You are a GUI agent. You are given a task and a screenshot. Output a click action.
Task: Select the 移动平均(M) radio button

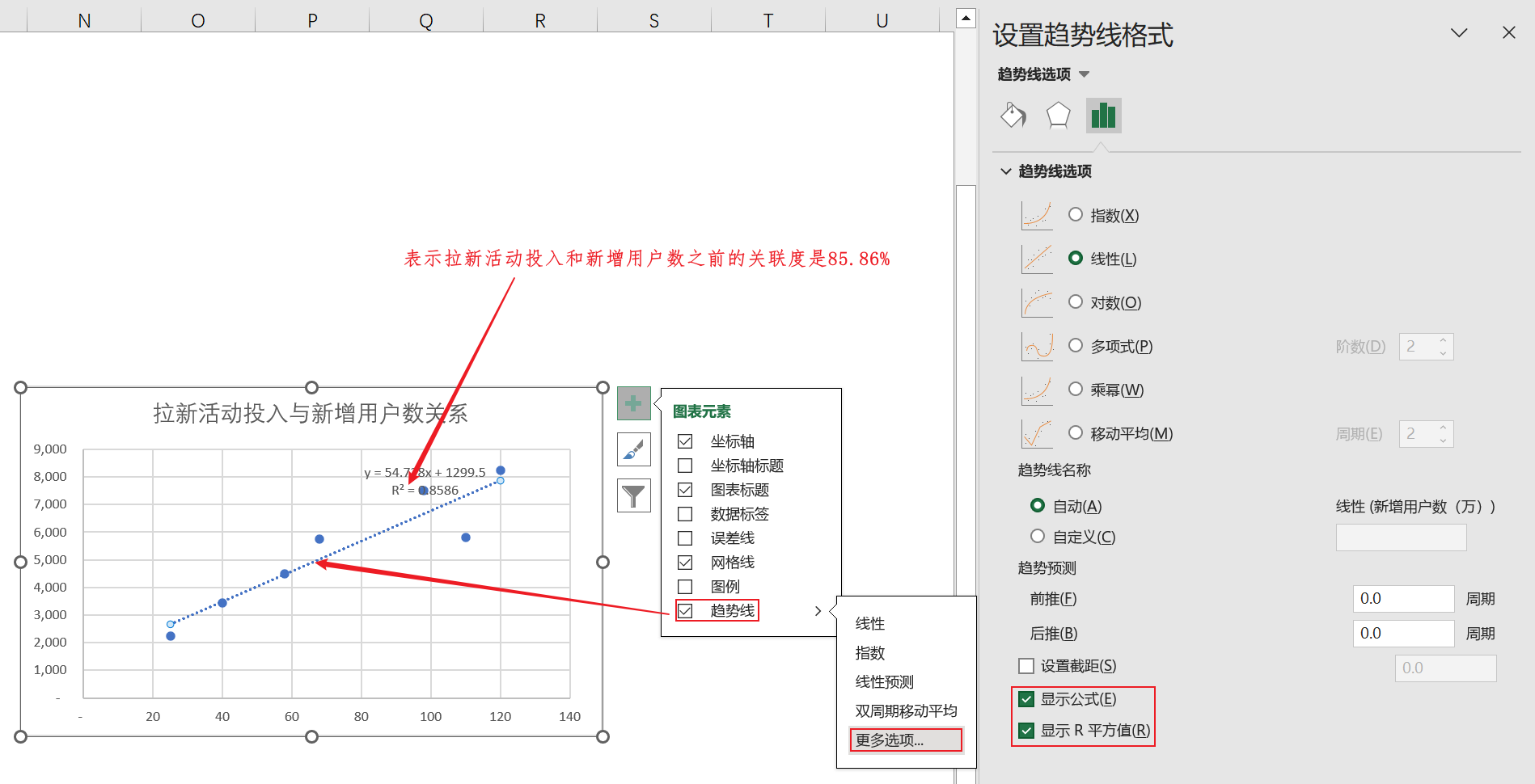pos(1076,433)
